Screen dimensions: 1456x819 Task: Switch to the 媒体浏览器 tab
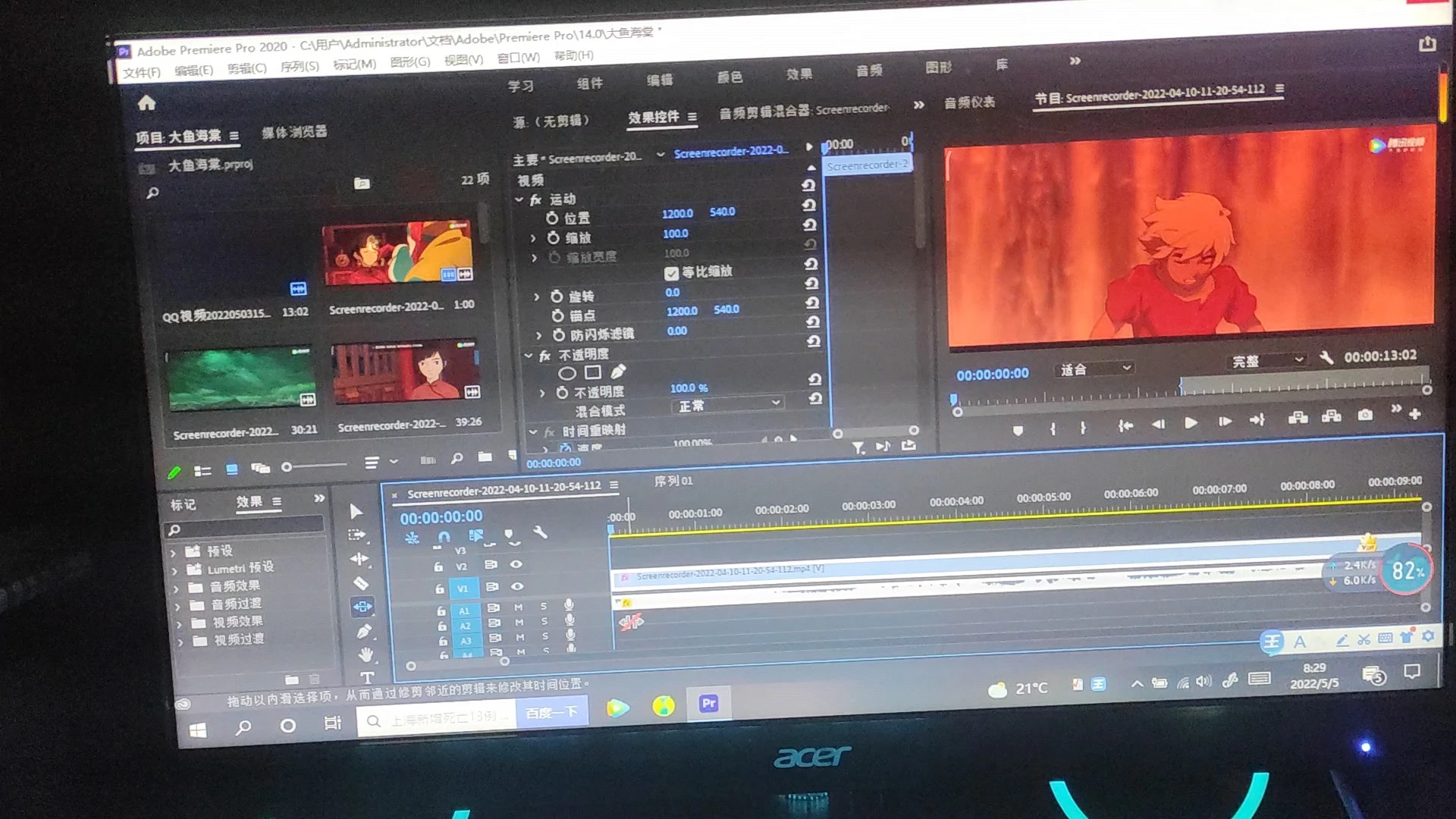294,132
